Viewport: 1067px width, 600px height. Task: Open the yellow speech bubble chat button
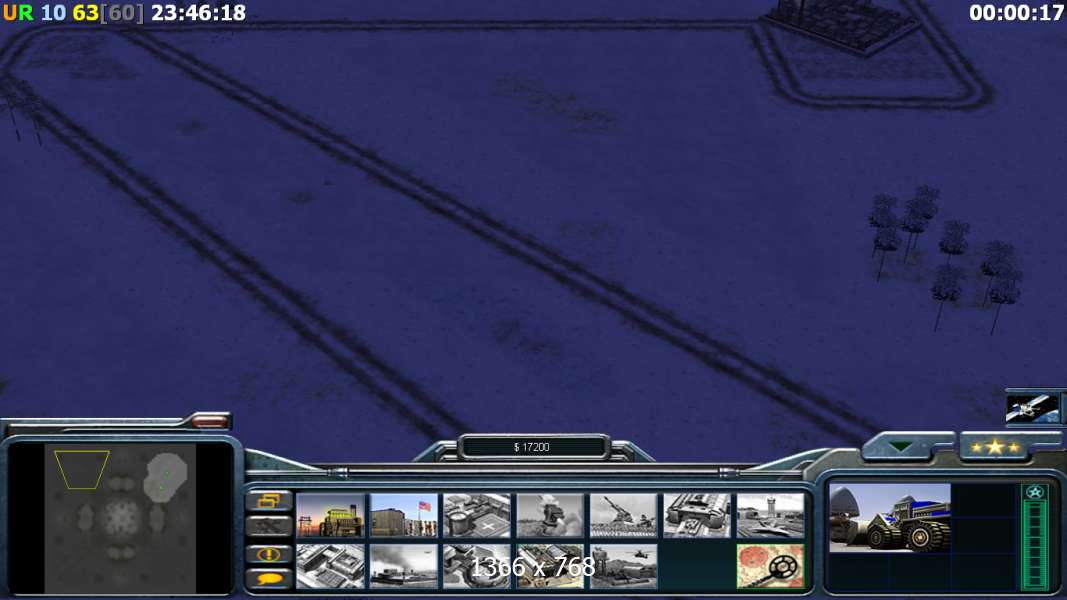pyautogui.click(x=269, y=579)
